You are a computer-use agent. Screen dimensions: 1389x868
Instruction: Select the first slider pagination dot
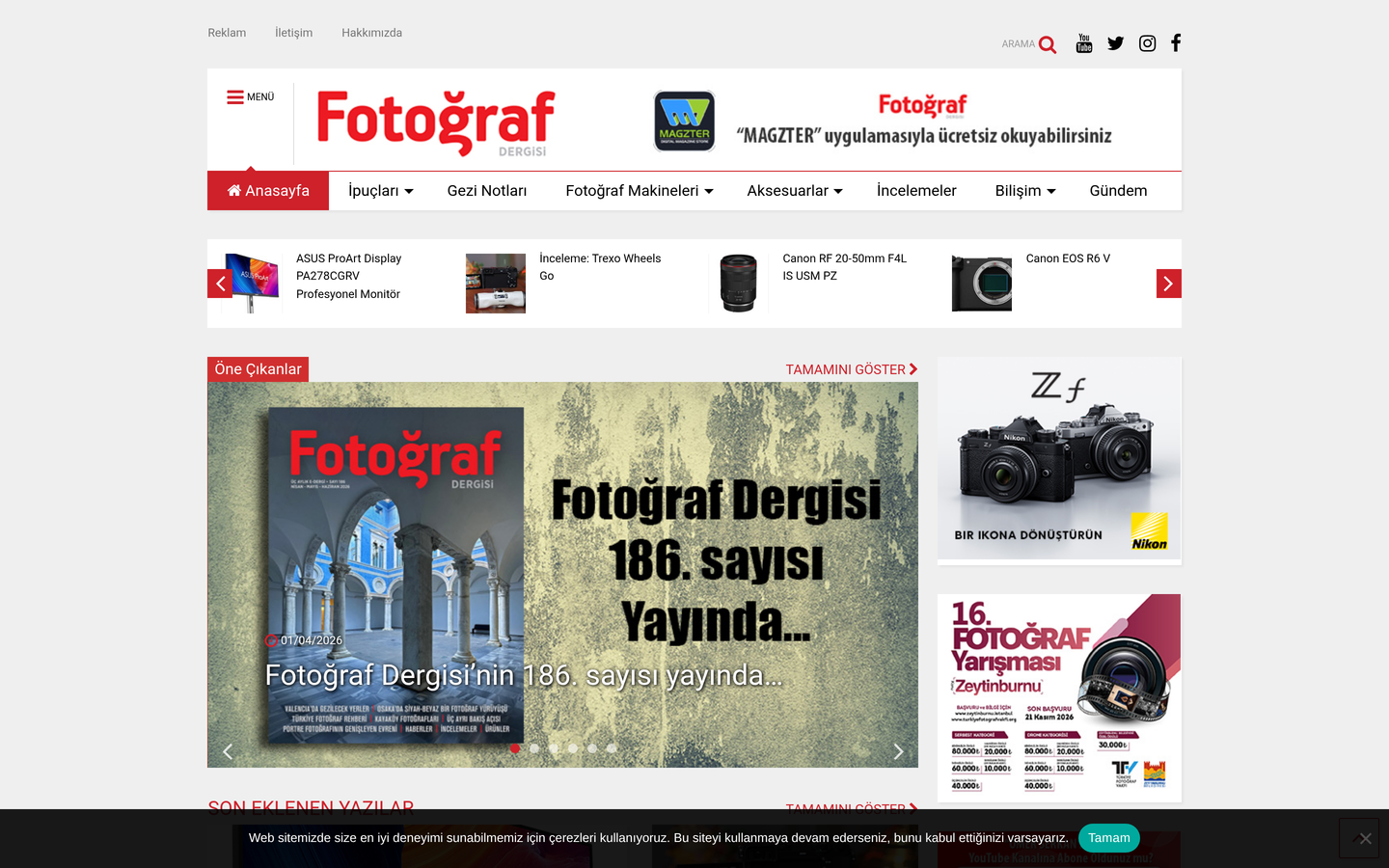[x=515, y=748]
